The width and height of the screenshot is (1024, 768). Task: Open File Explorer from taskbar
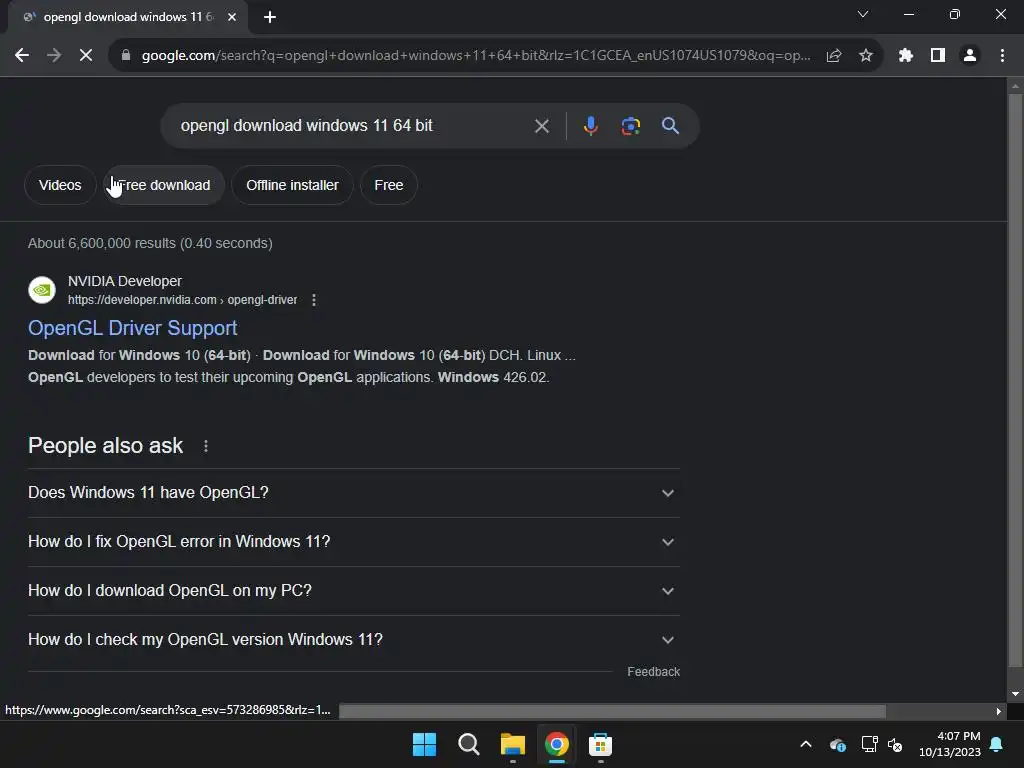click(513, 744)
